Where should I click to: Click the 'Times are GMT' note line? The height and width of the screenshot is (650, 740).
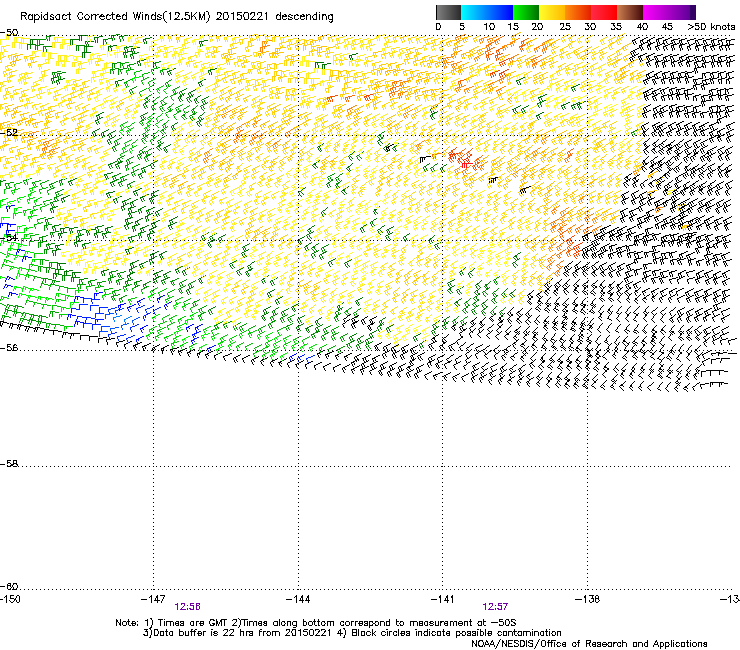click(x=316, y=623)
